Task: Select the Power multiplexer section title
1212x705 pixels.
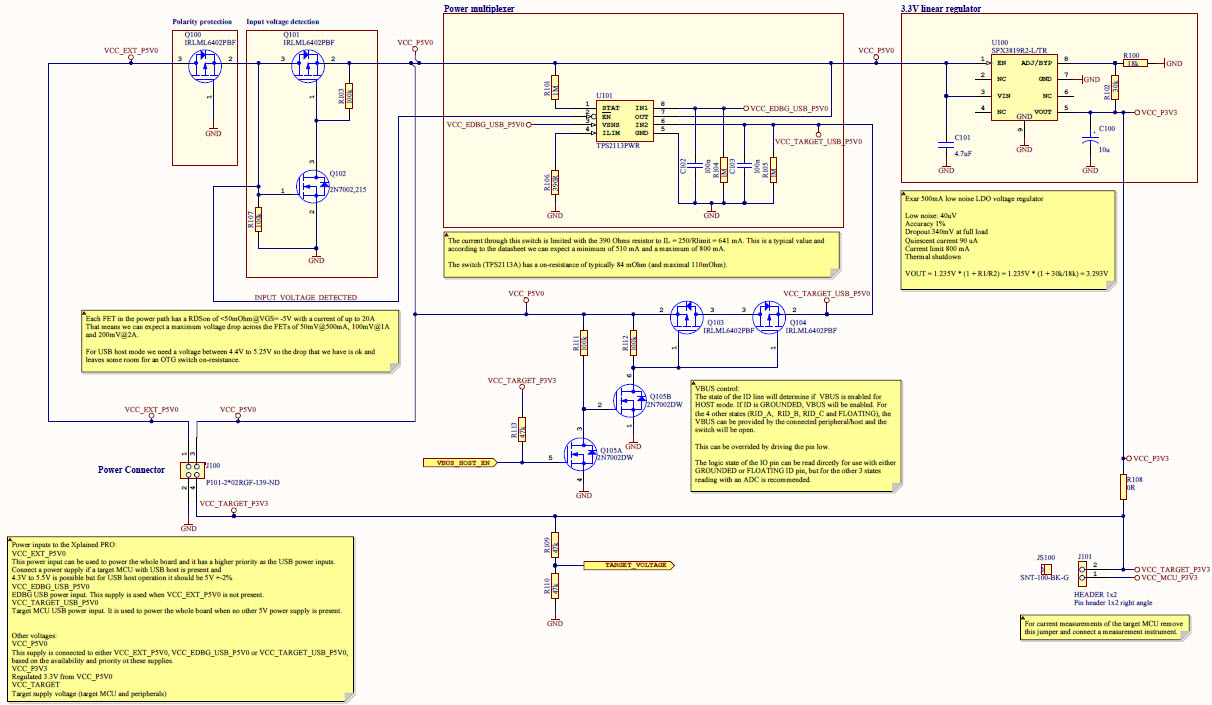Action: [478, 8]
